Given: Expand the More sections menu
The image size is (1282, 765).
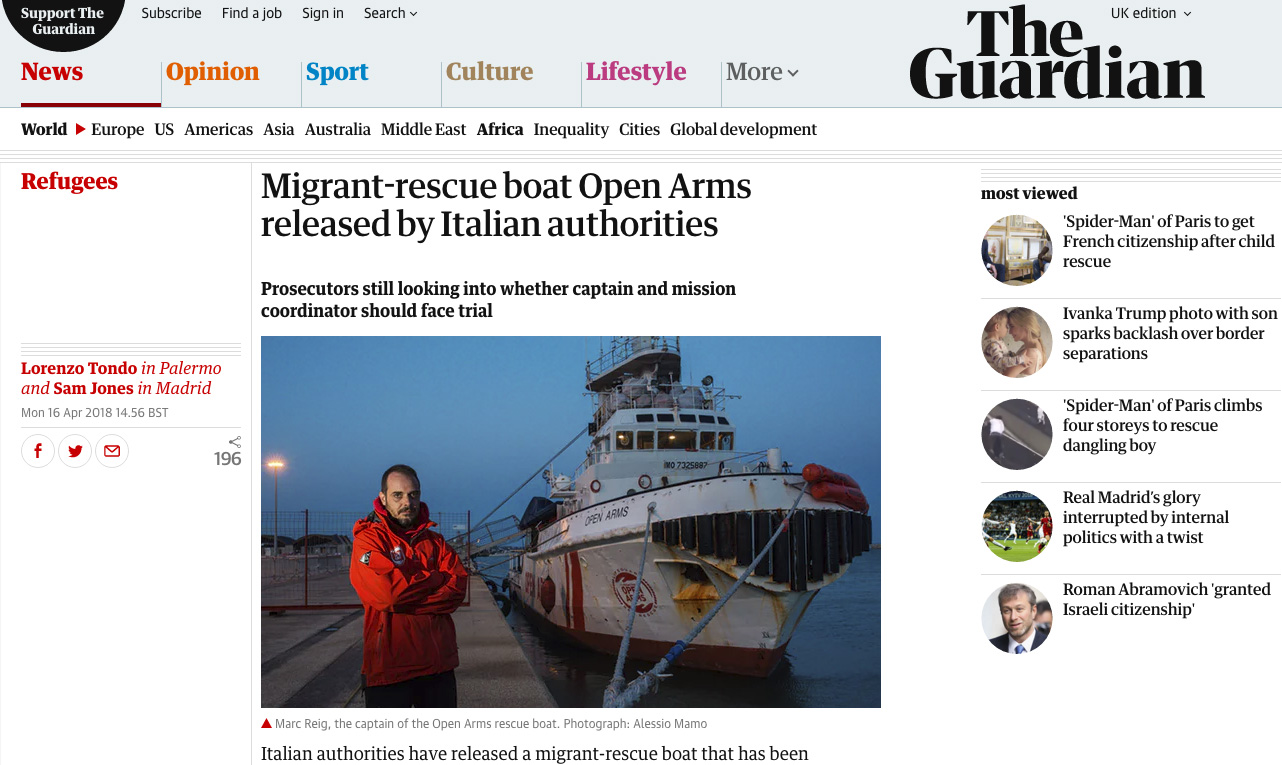Looking at the screenshot, I should click(762, 72).
